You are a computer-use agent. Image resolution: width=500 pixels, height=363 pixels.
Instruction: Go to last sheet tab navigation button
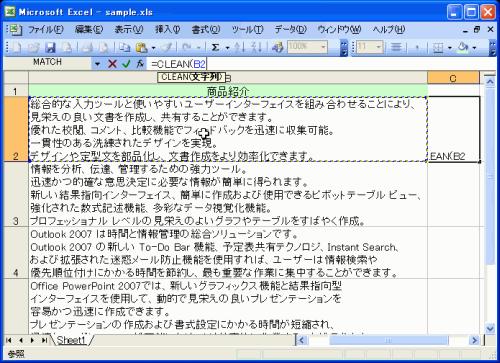click(44, 340)
